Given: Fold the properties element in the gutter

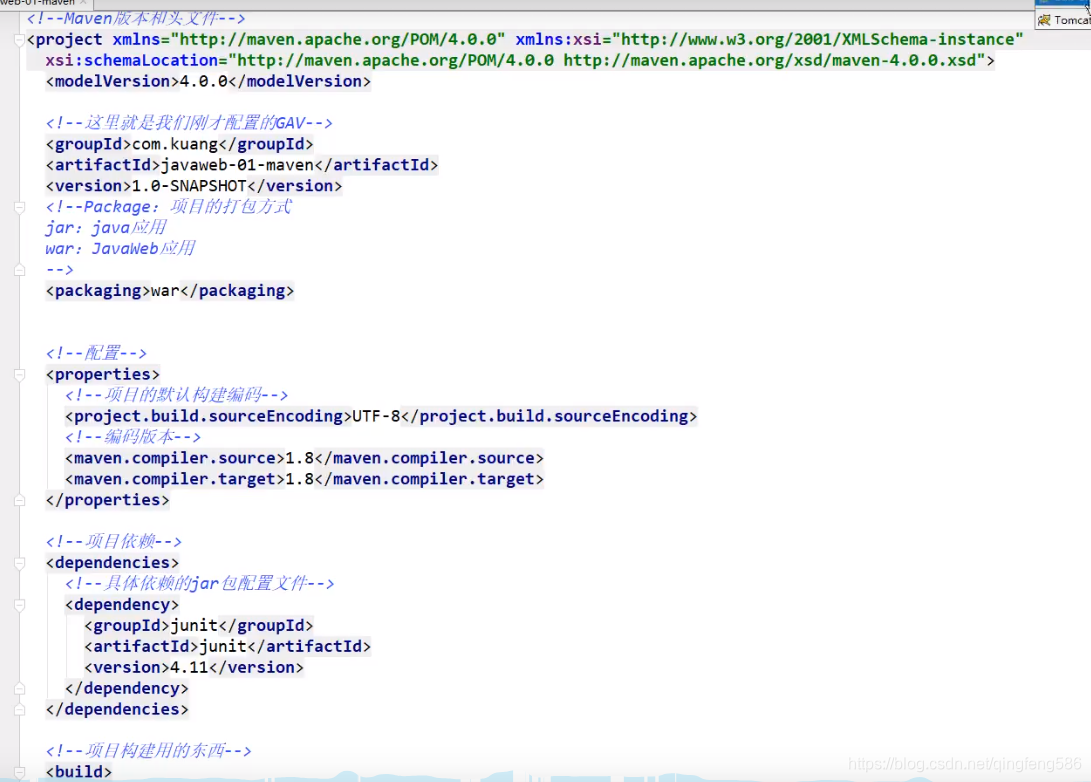Looking at the screenshot, I should click(19, 375).
